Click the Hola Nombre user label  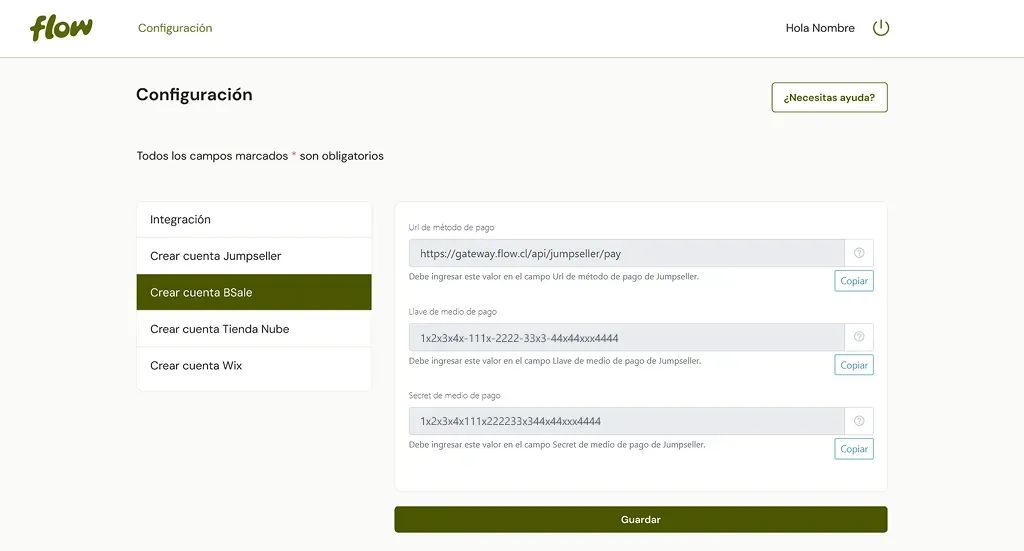pos(820,28)
